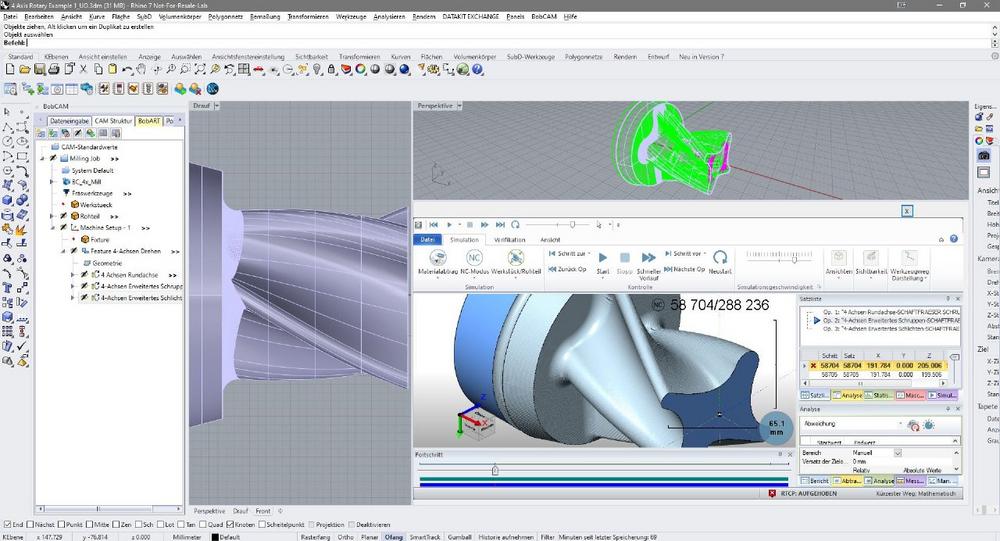Viewport: 1000px width, 541px height.
Task: Click the Zurück Op button
Action: (567, 270)
